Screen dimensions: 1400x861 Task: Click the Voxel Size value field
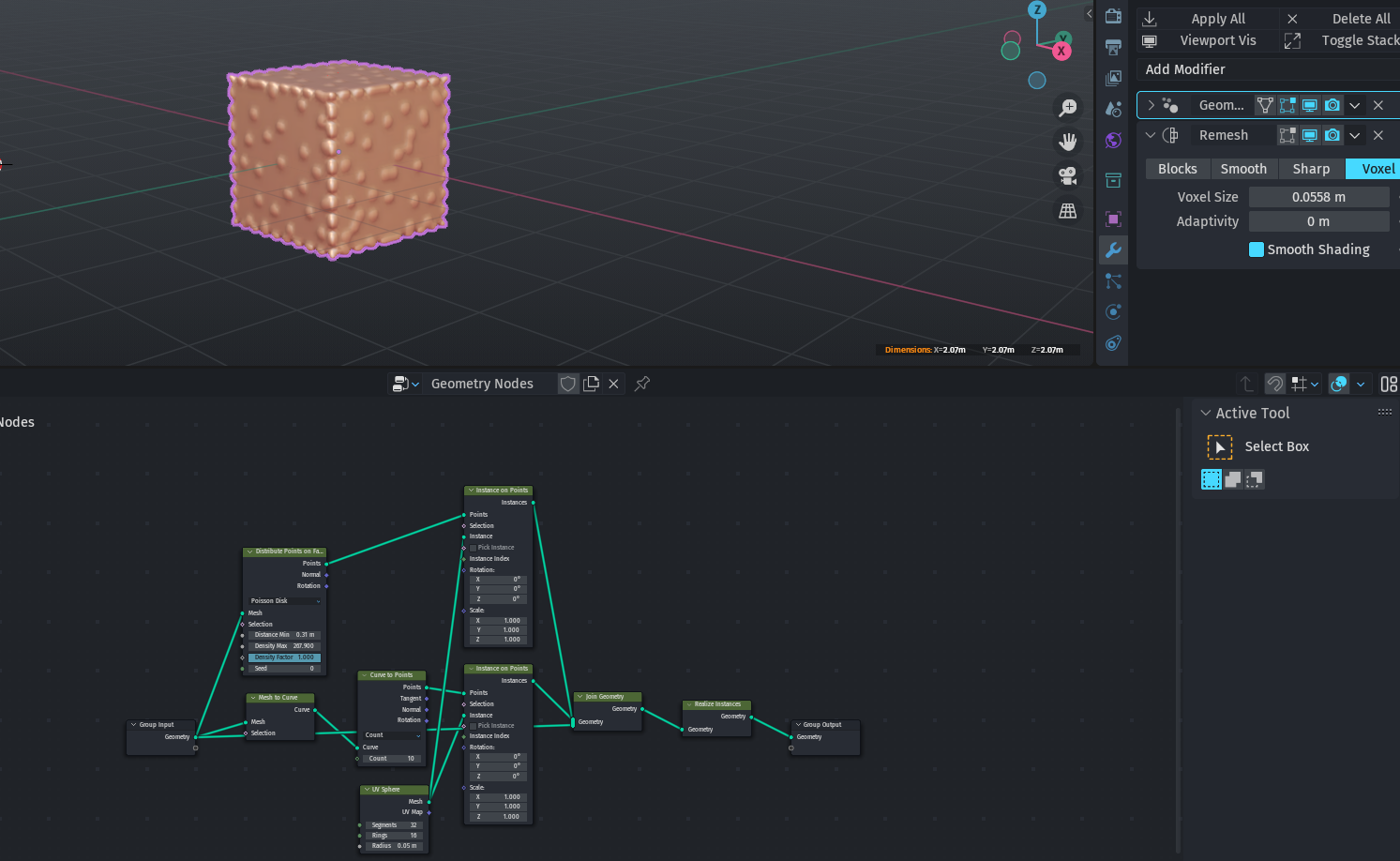[1318, 197]
